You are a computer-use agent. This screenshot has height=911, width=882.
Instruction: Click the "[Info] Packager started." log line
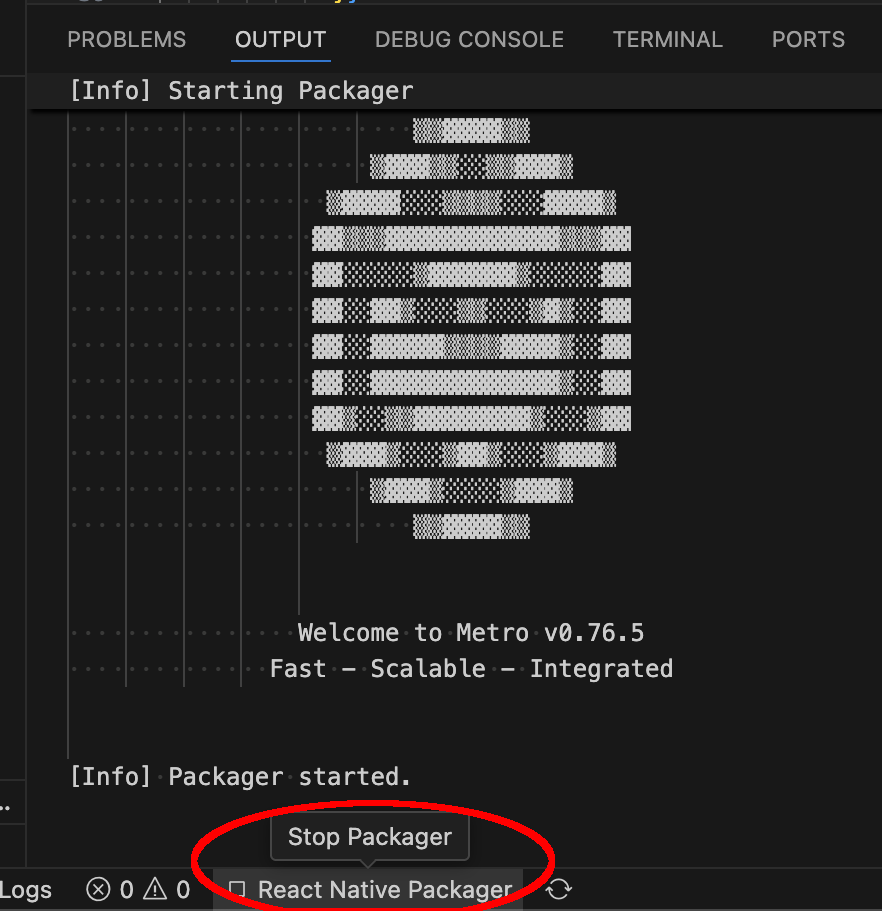[240, 776]
